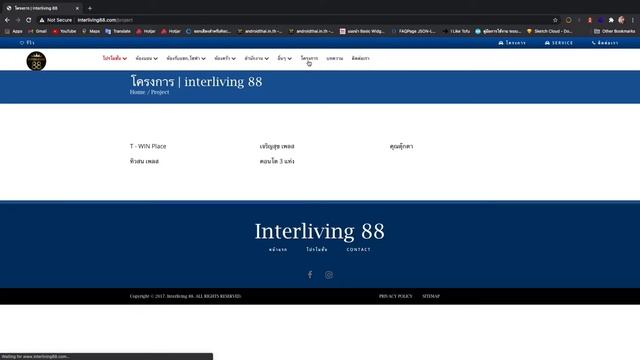The height and width of the screenshot is (360, 640).
Task: Open the FAQPage JSON-L bookmark
Action: [413, 31]
